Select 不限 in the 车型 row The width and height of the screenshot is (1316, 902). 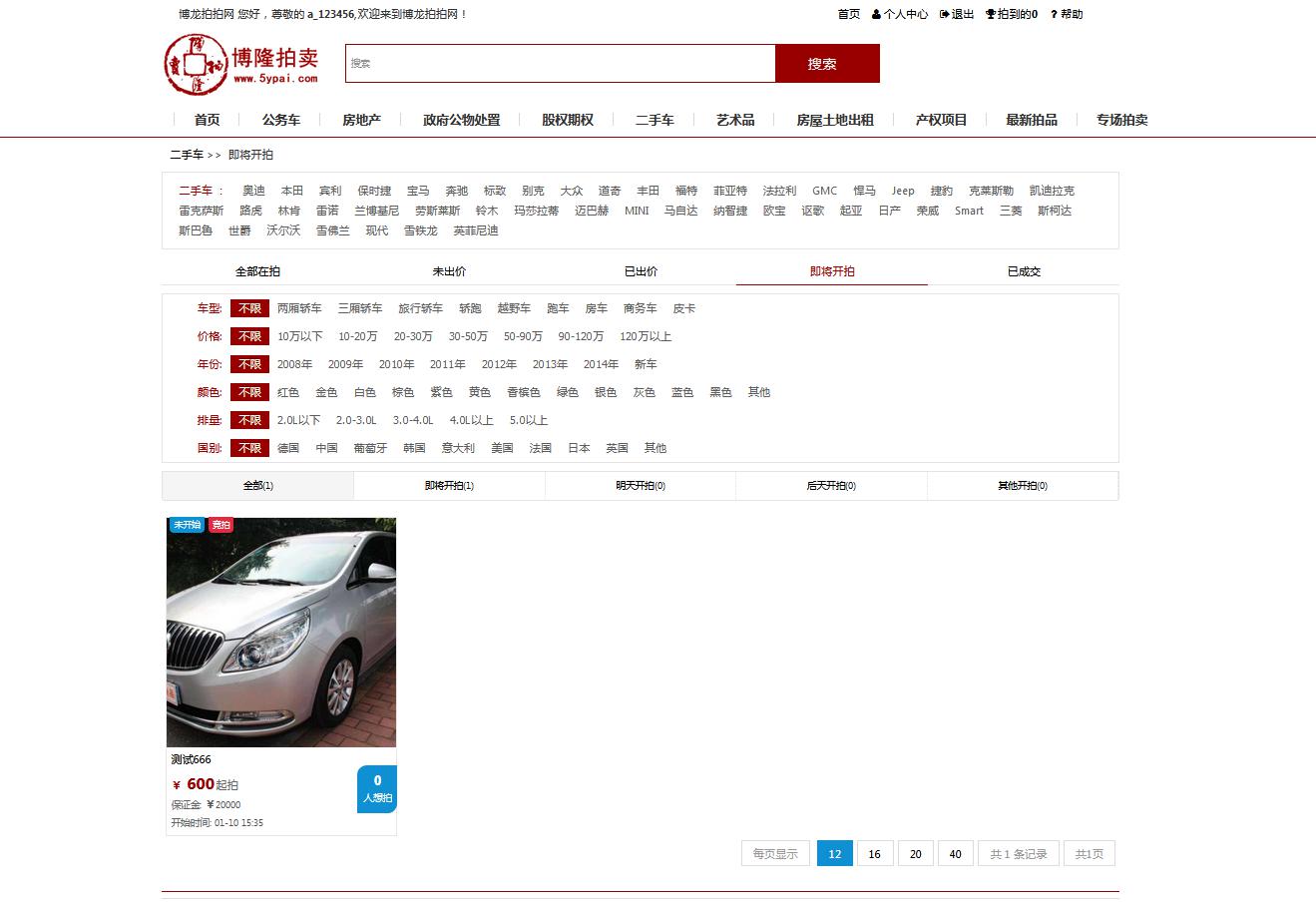249,308
